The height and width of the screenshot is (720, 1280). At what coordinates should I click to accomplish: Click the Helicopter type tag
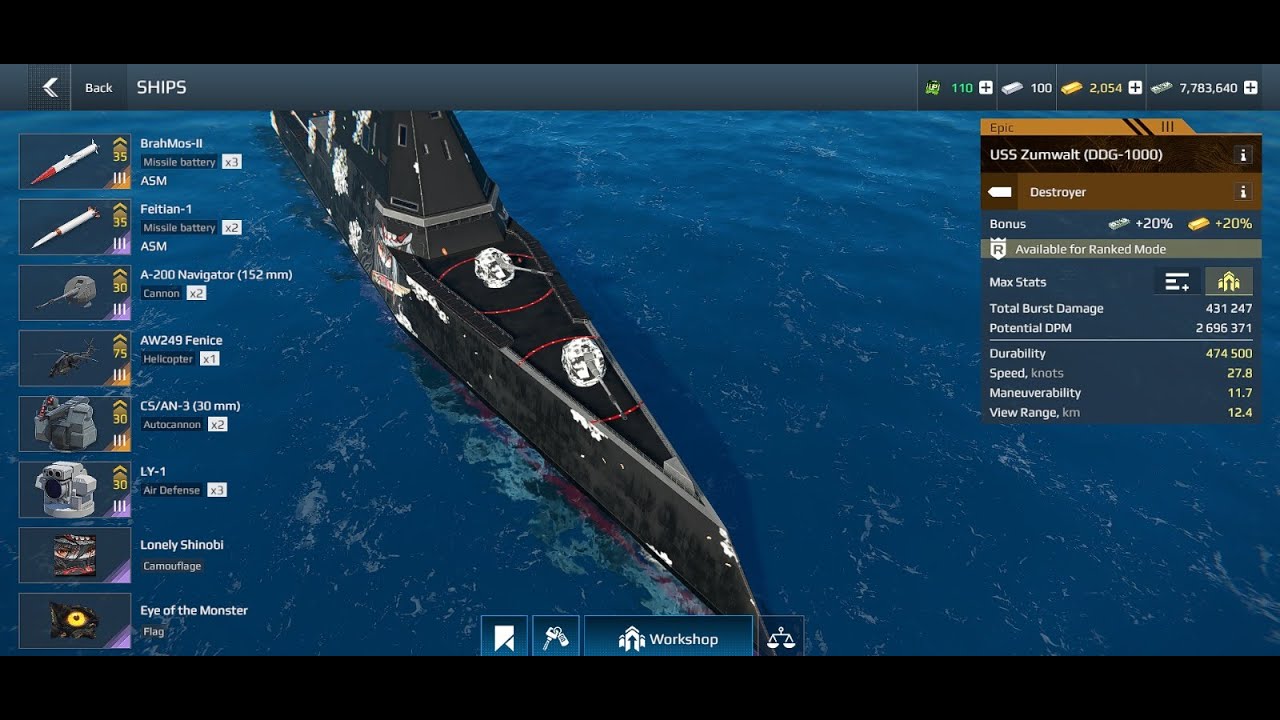coord(168,359)
